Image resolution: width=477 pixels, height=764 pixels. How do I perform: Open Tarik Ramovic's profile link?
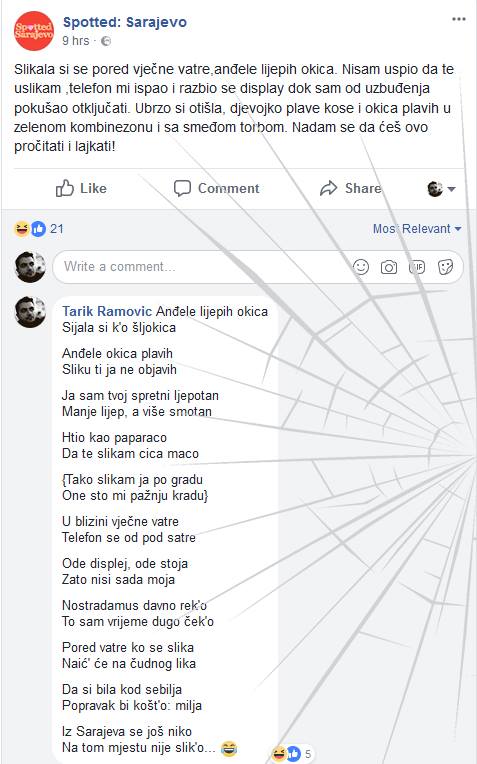point(107,311)
